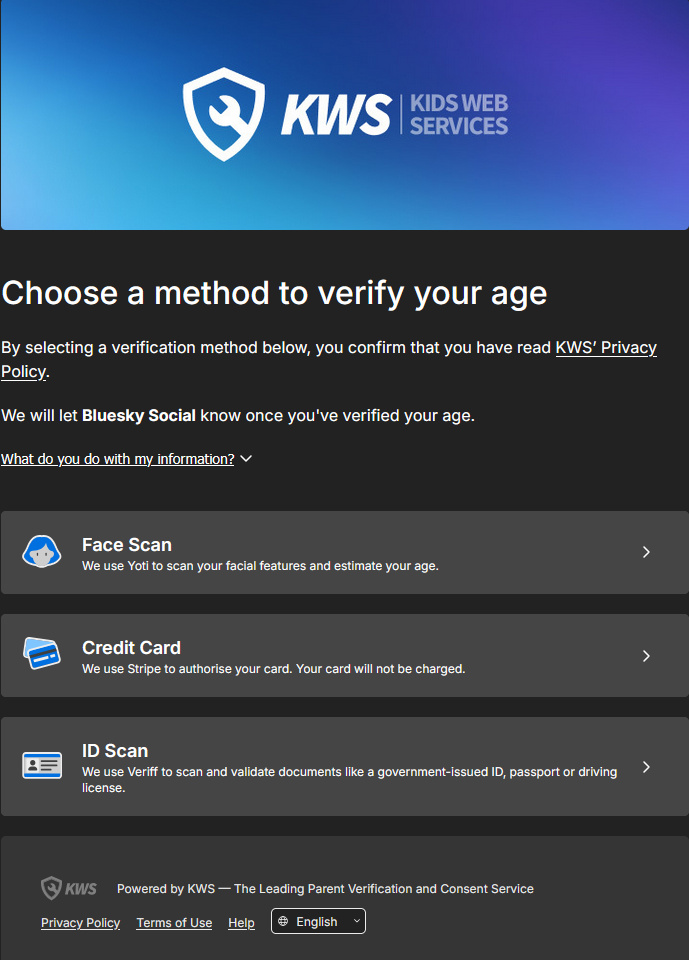Click the KIDS WEB SERVICES banner text
Image resolution: width=689 pixels, height=960 pixels.
point(459,115)
